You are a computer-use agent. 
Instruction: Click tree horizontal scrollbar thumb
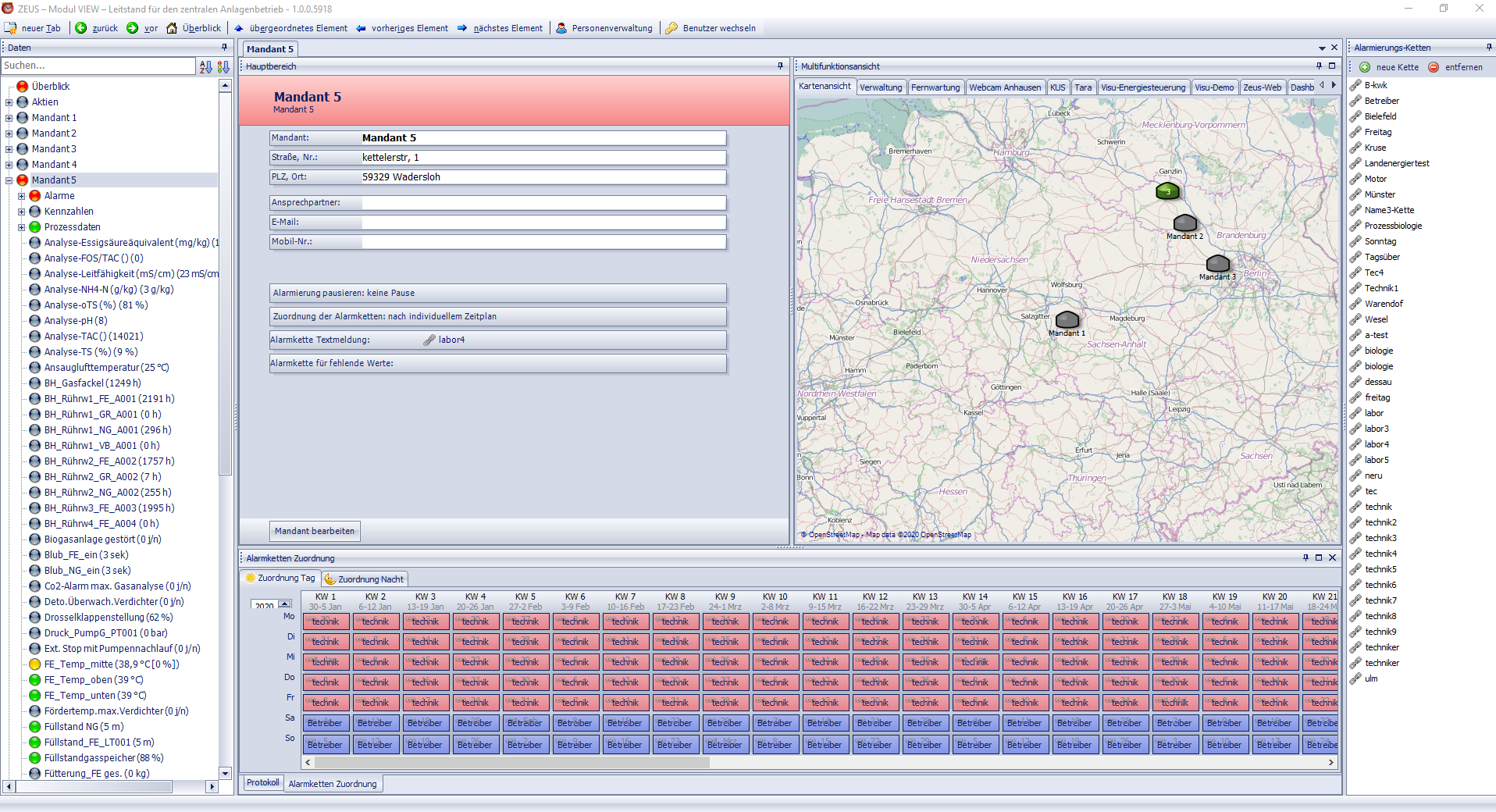pyautogui.click(x=94, y=787)
